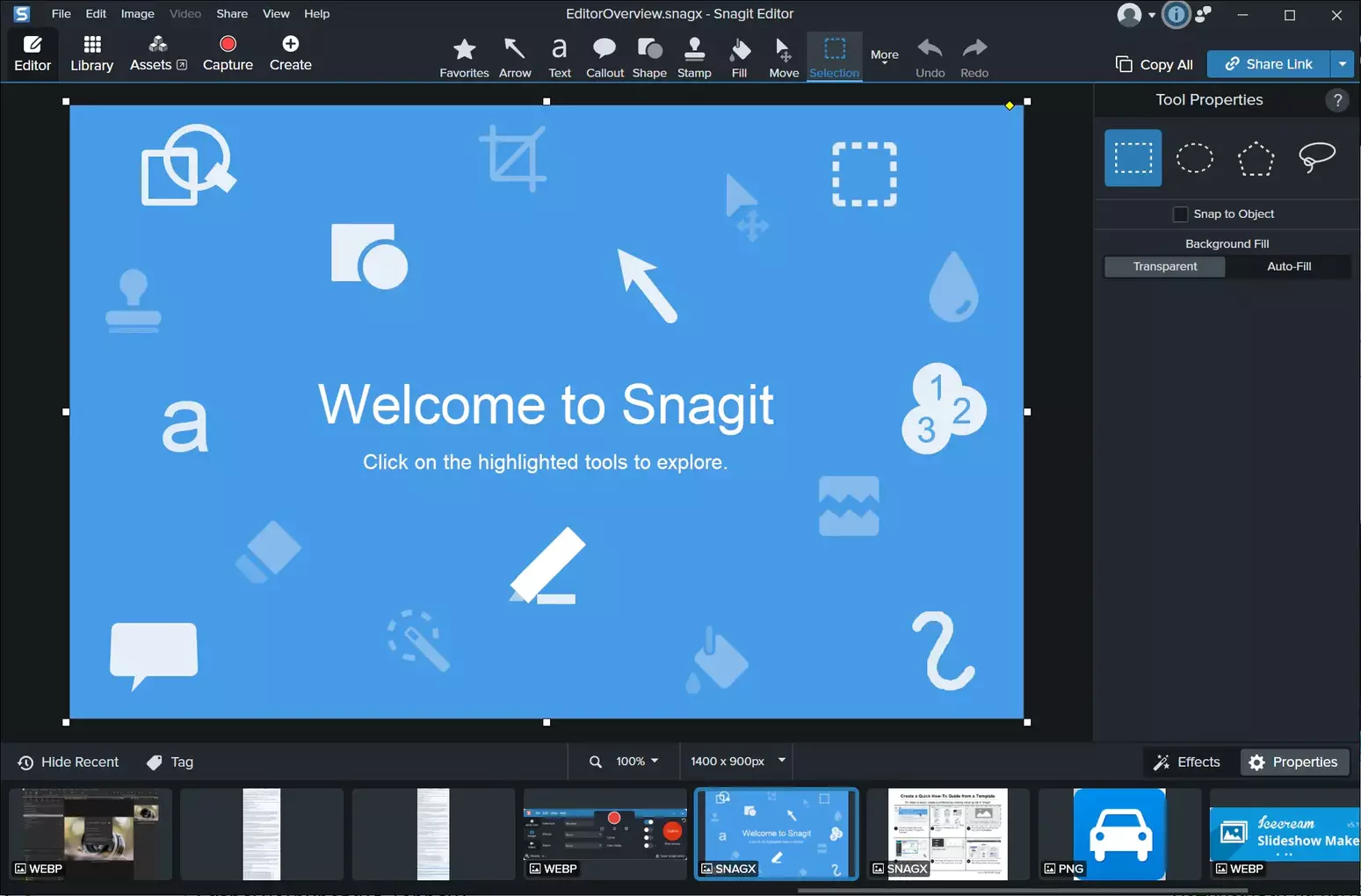Enable Snap to Object checkbox

point(1181,214)
